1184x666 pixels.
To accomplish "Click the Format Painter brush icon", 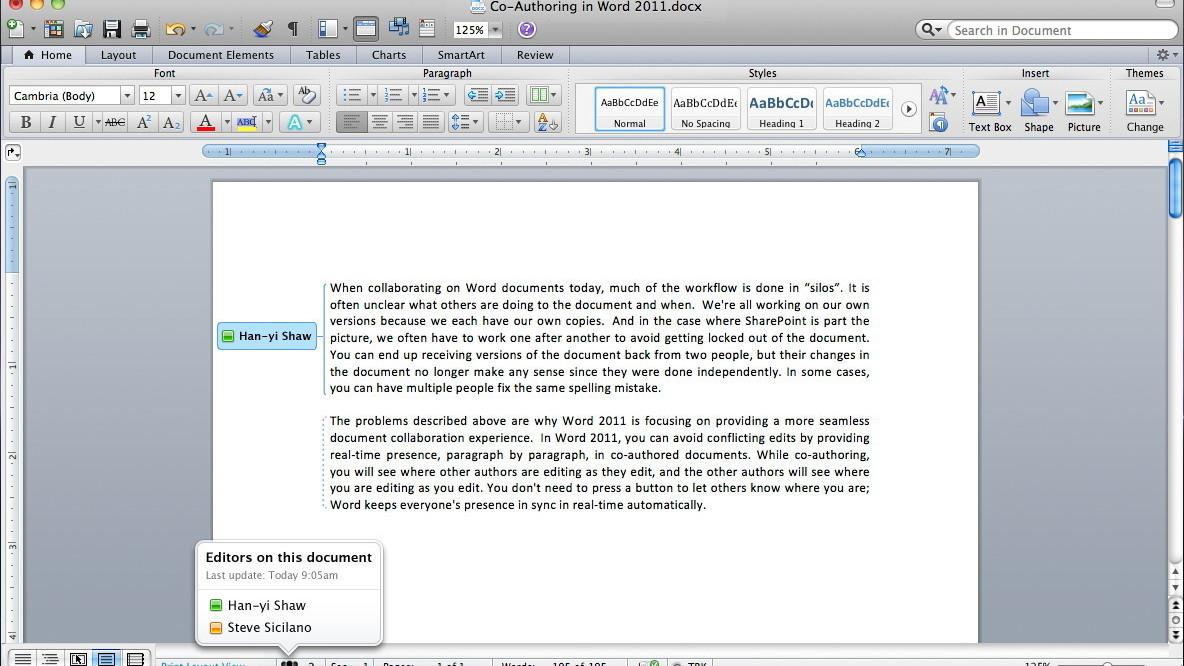I will pyautogui.click(x=263, y=29).
